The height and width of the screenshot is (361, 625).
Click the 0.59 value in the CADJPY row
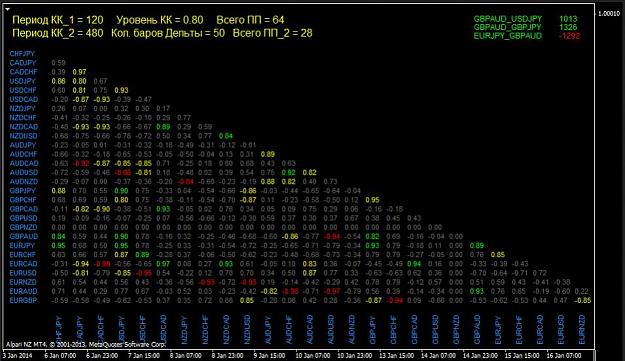tap(59, 63)
